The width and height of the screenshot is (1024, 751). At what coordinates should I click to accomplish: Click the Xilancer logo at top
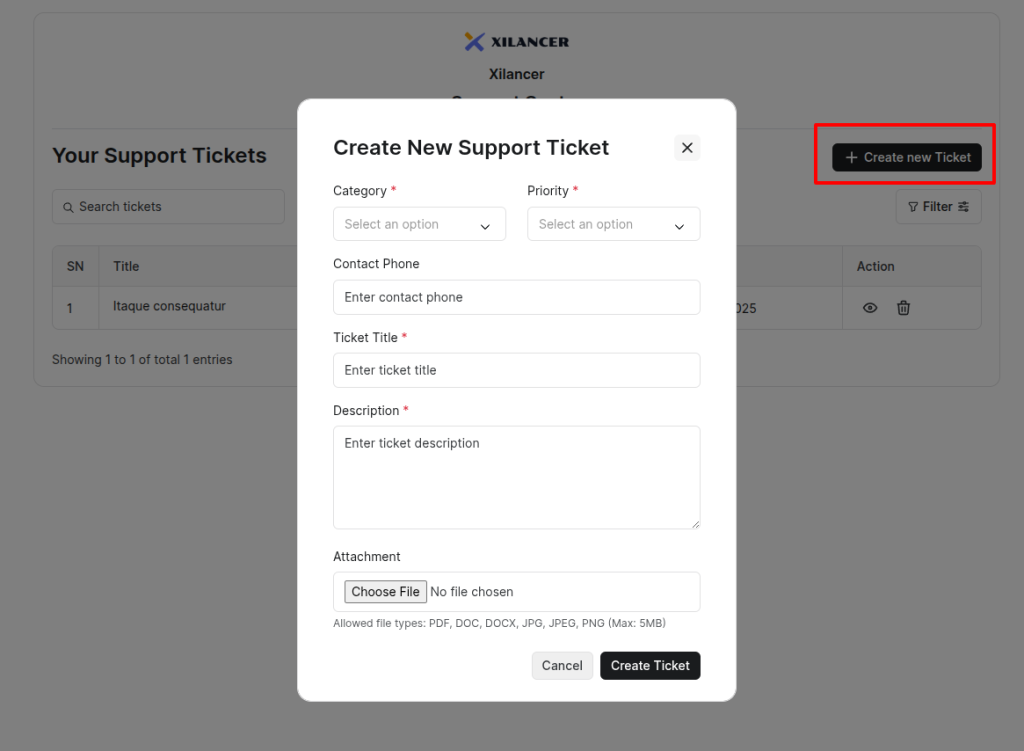tap(516, 42)
